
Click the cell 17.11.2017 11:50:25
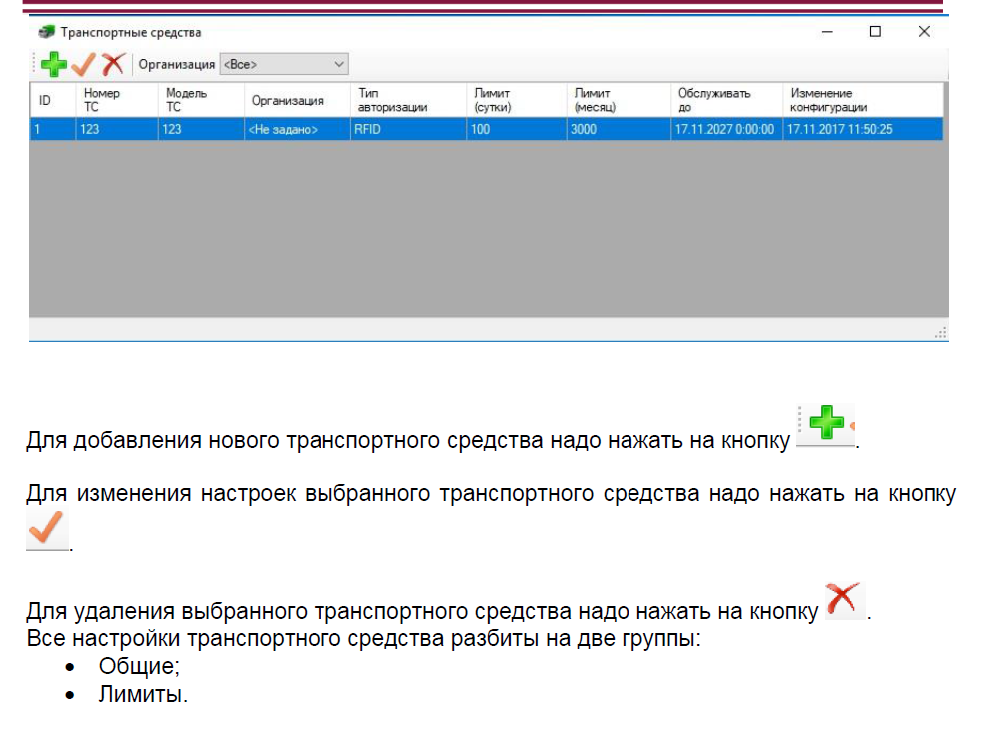coord(863,129)
